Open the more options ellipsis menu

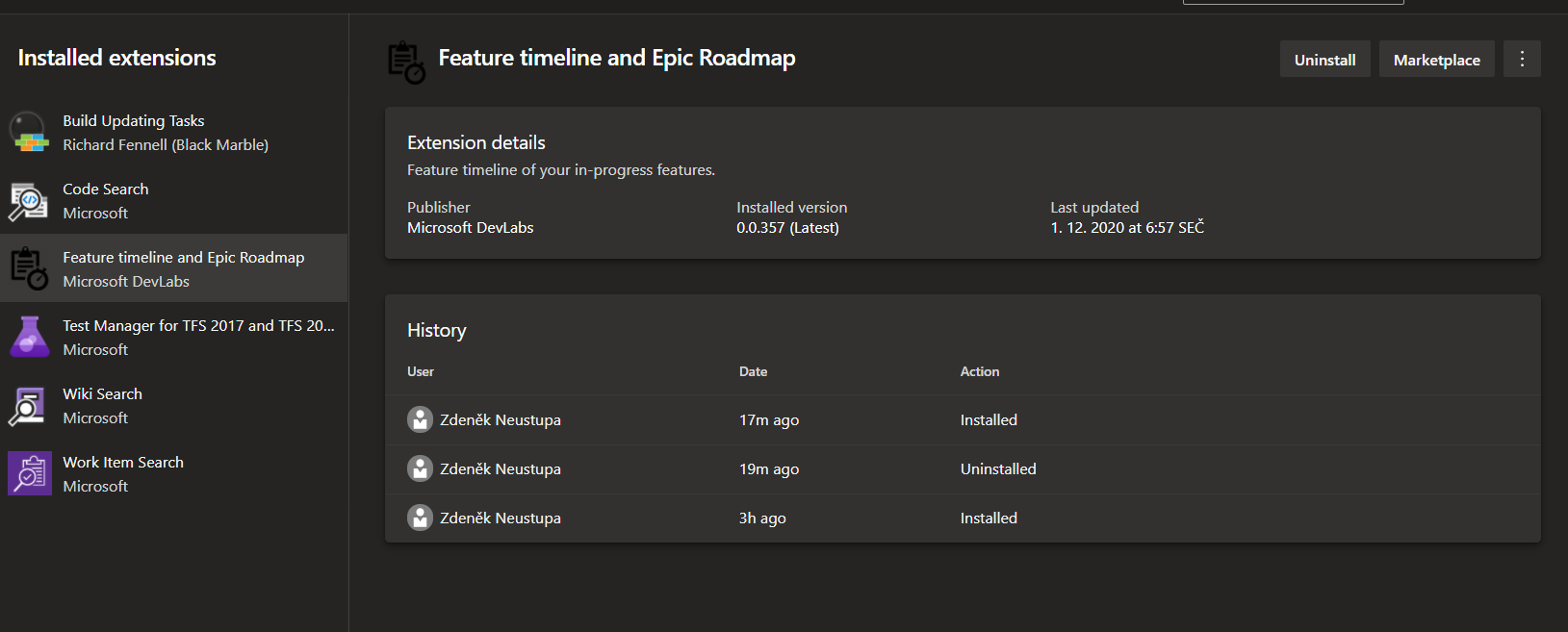point(1522,59)
